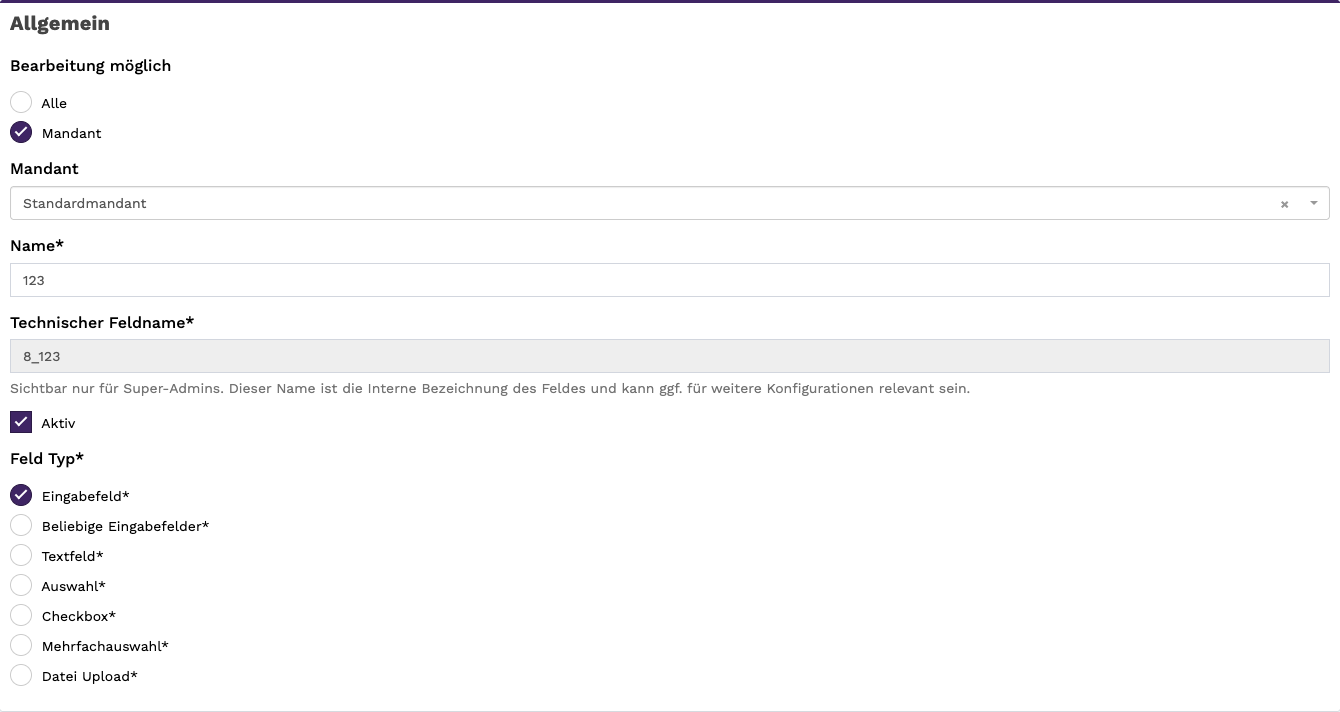Click the Standardmandant combo box
The image size is (1340, 712).
point(670,203)
